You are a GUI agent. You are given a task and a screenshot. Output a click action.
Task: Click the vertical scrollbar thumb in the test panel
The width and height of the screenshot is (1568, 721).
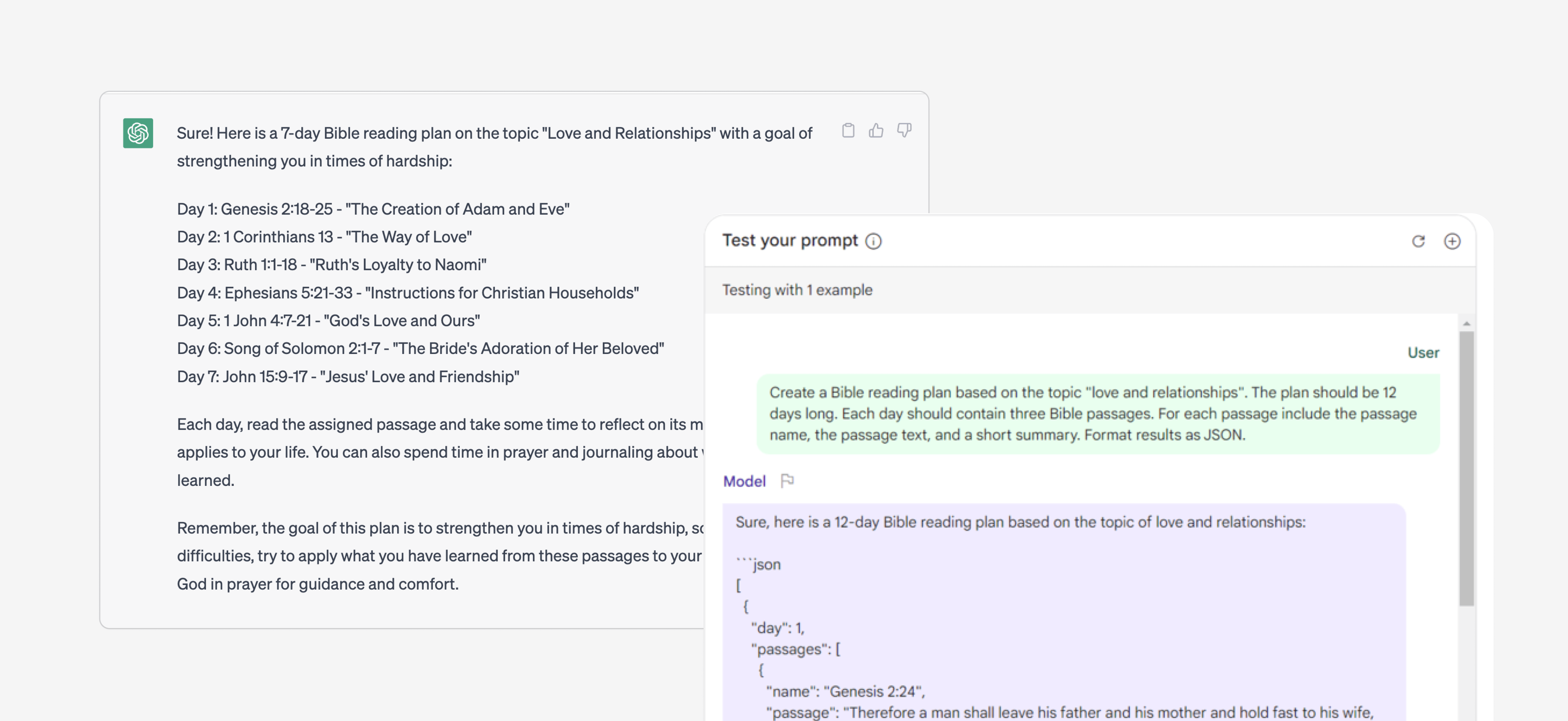(x=1466, y=468)
